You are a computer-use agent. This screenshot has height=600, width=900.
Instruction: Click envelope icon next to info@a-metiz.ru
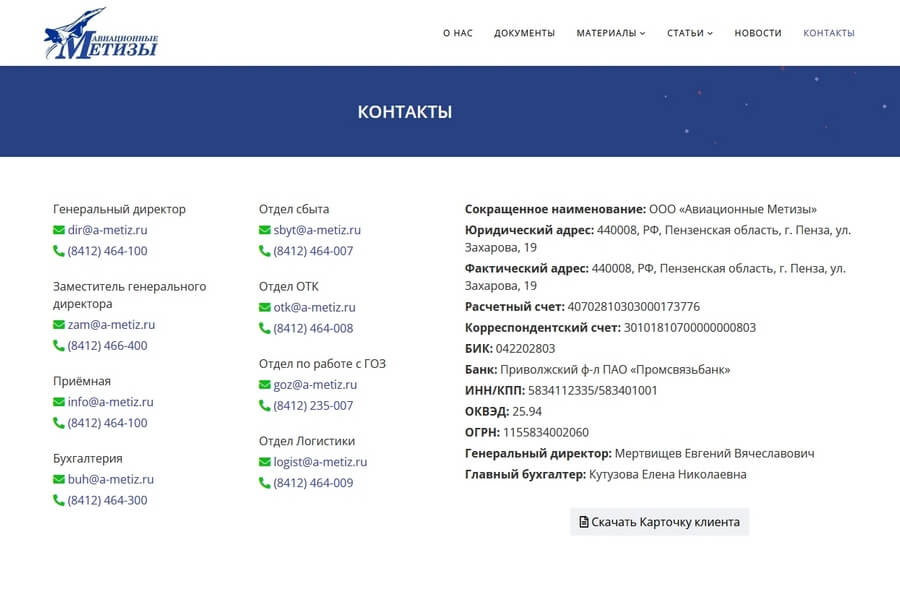[59, 402]
